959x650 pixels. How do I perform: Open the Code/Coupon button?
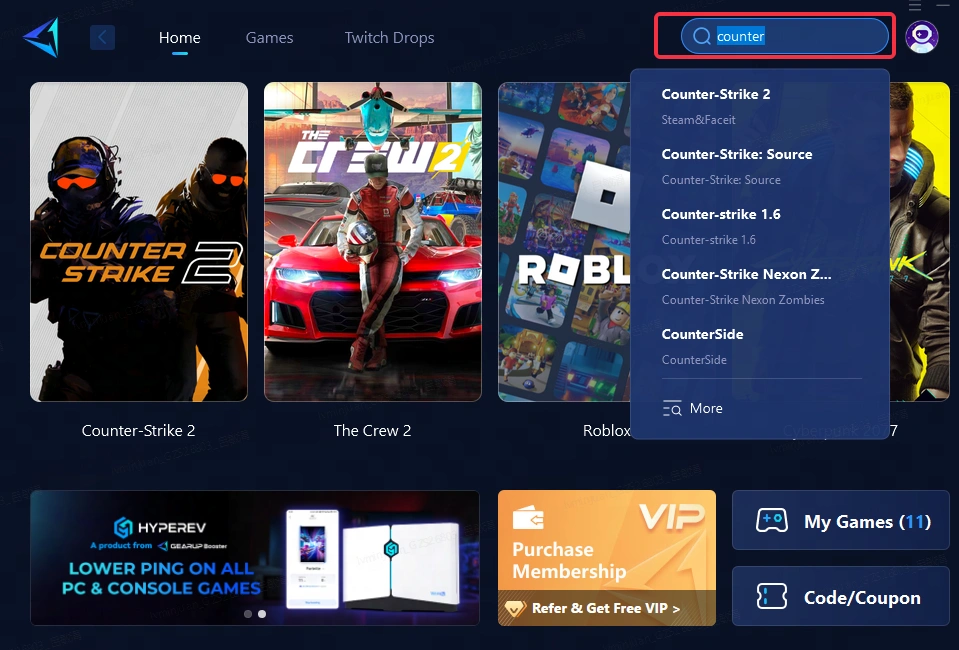pos(840,596)
